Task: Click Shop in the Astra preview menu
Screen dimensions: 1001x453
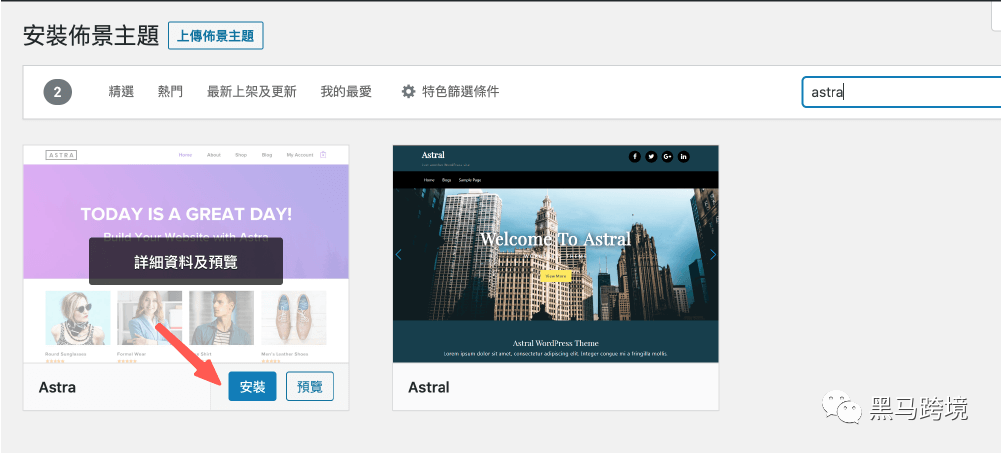Action: pyautogui.click(x=241, y=155)
